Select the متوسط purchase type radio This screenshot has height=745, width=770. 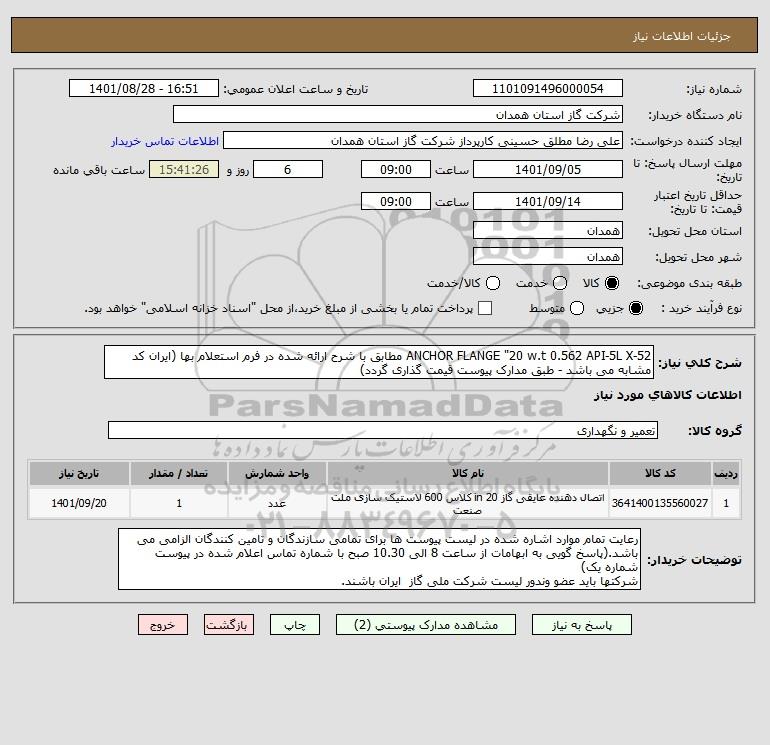tap(577, 308)
